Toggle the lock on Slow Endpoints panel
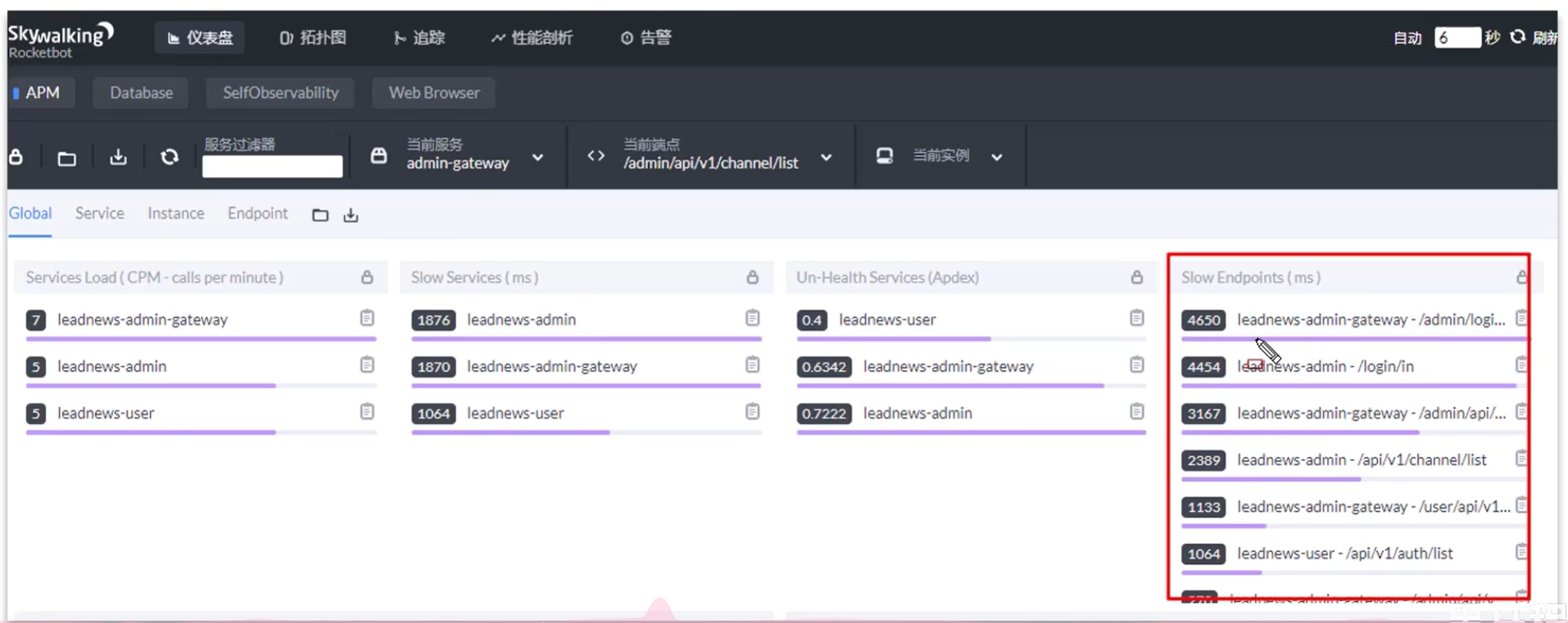Viewport: 1568px width, 623px height. [x=1521, y=277]
